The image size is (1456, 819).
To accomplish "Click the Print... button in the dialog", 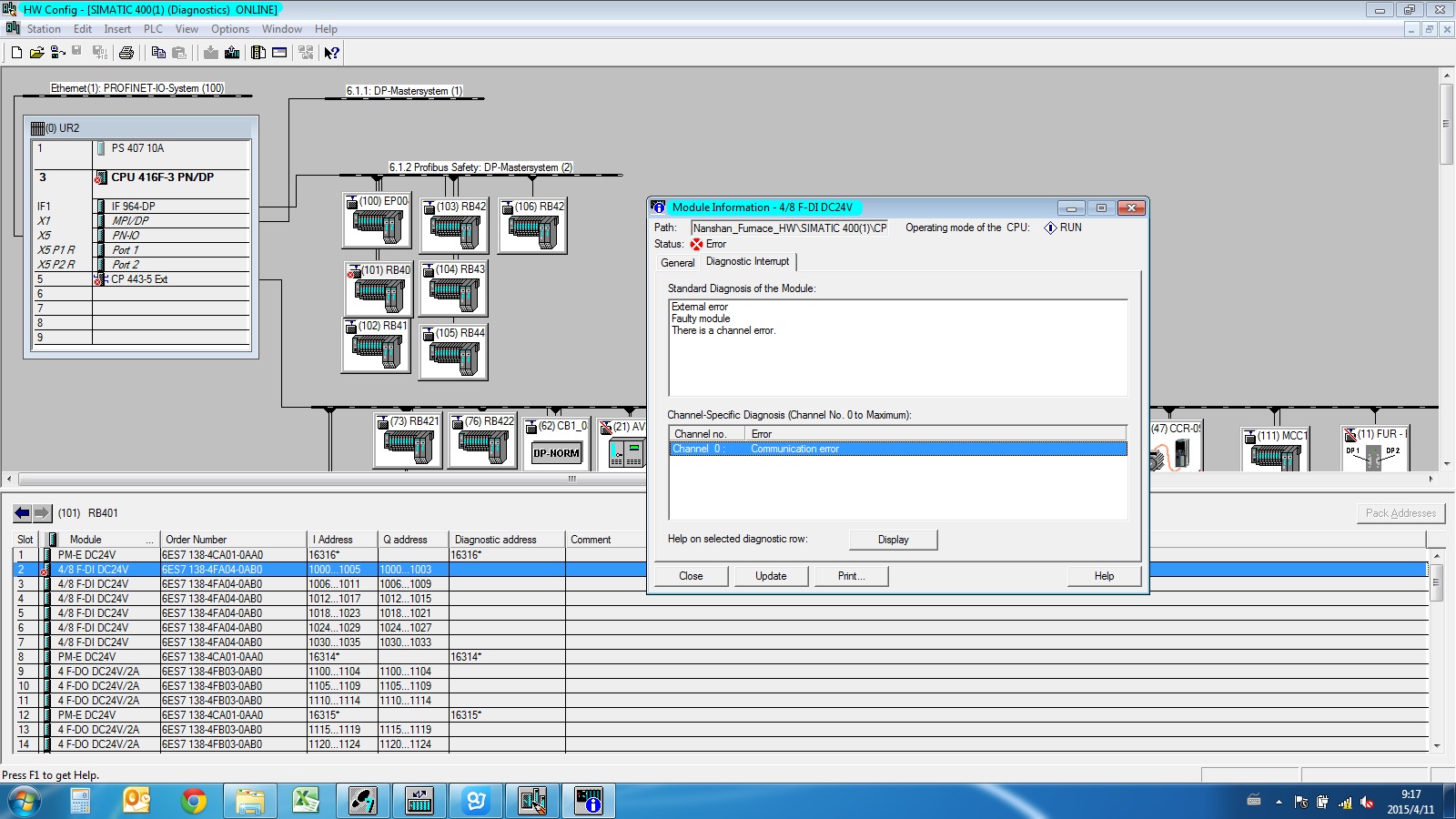I will coord(851,576).
